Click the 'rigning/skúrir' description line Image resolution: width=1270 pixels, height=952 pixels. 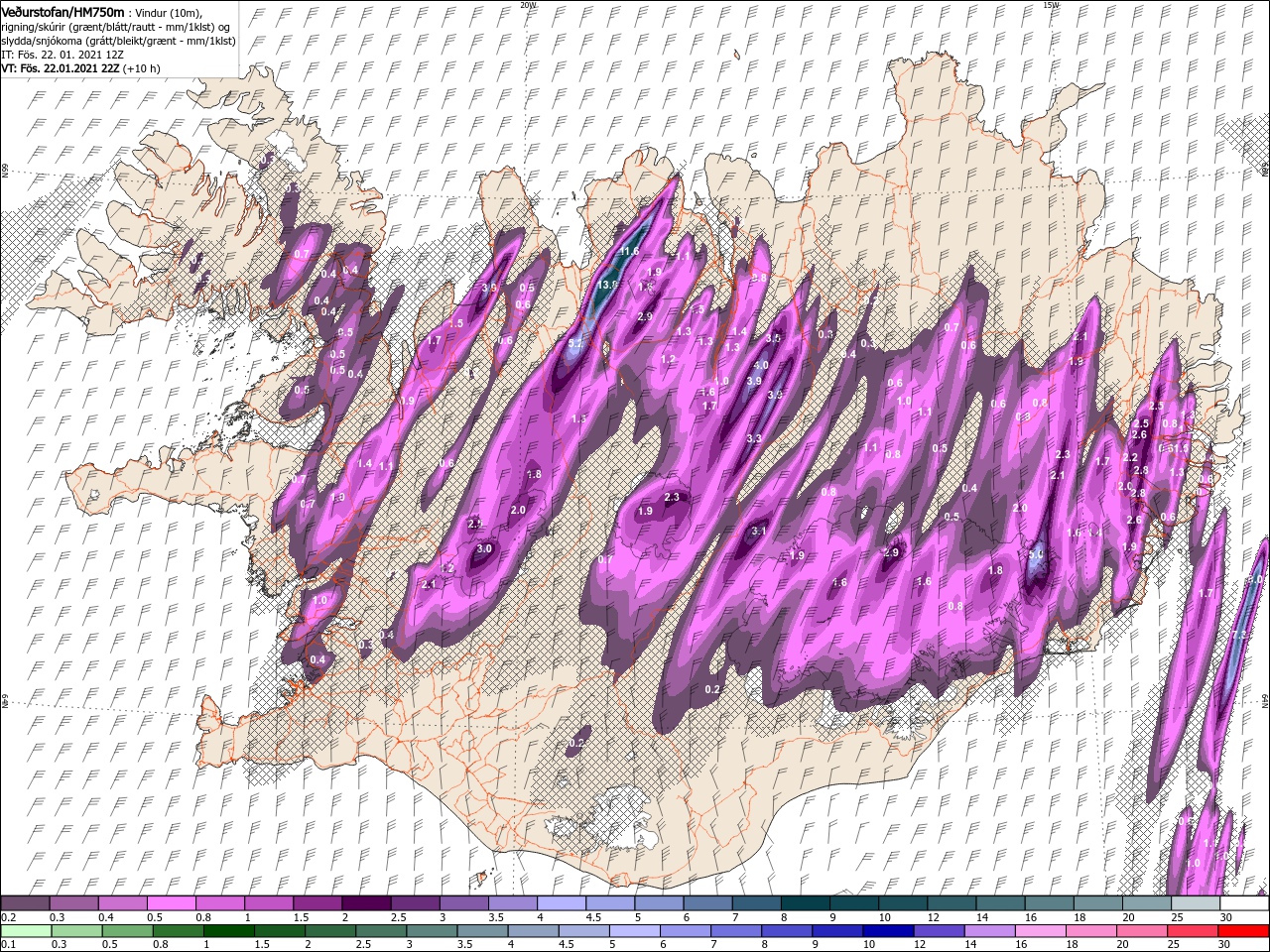116,26
